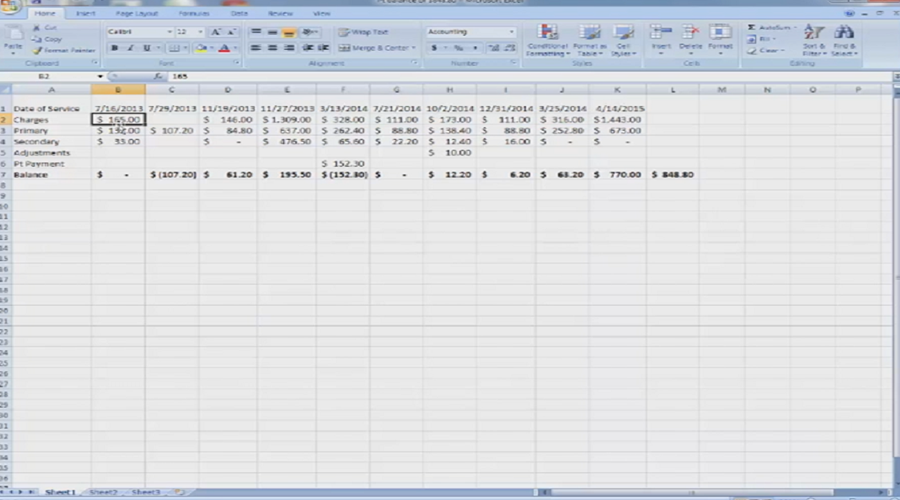Center cell text horizontally
Viewport: 900px width, 500px height.
(273, 48)
